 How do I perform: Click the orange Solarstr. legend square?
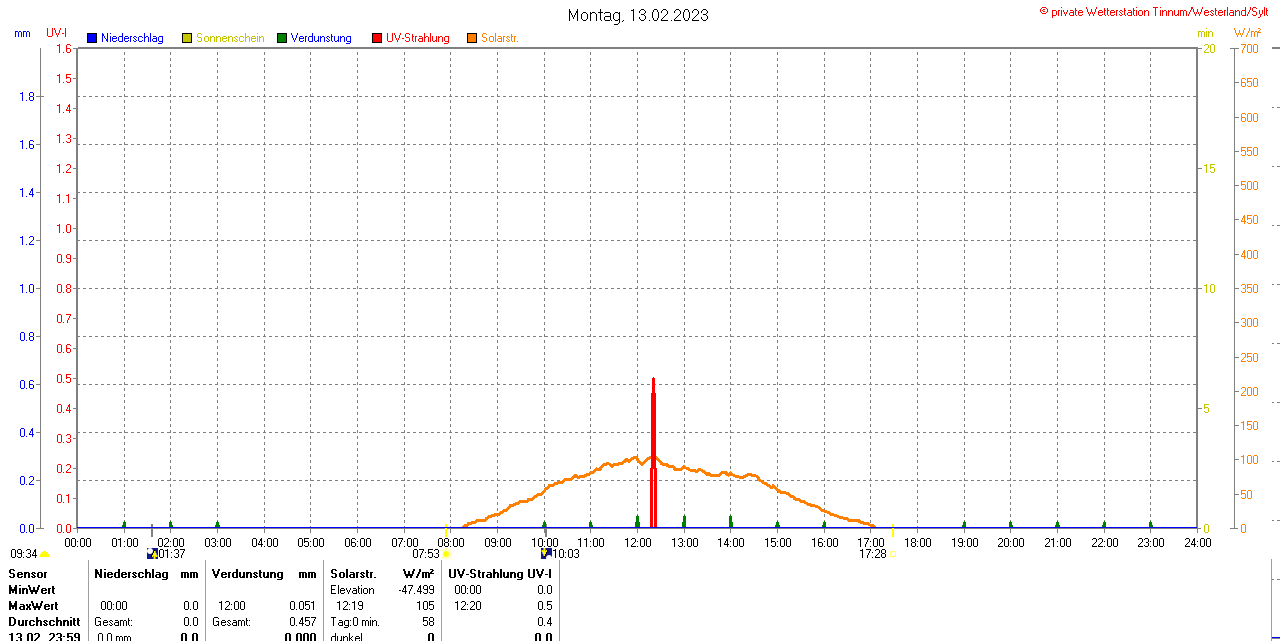[x=472, y=38]
